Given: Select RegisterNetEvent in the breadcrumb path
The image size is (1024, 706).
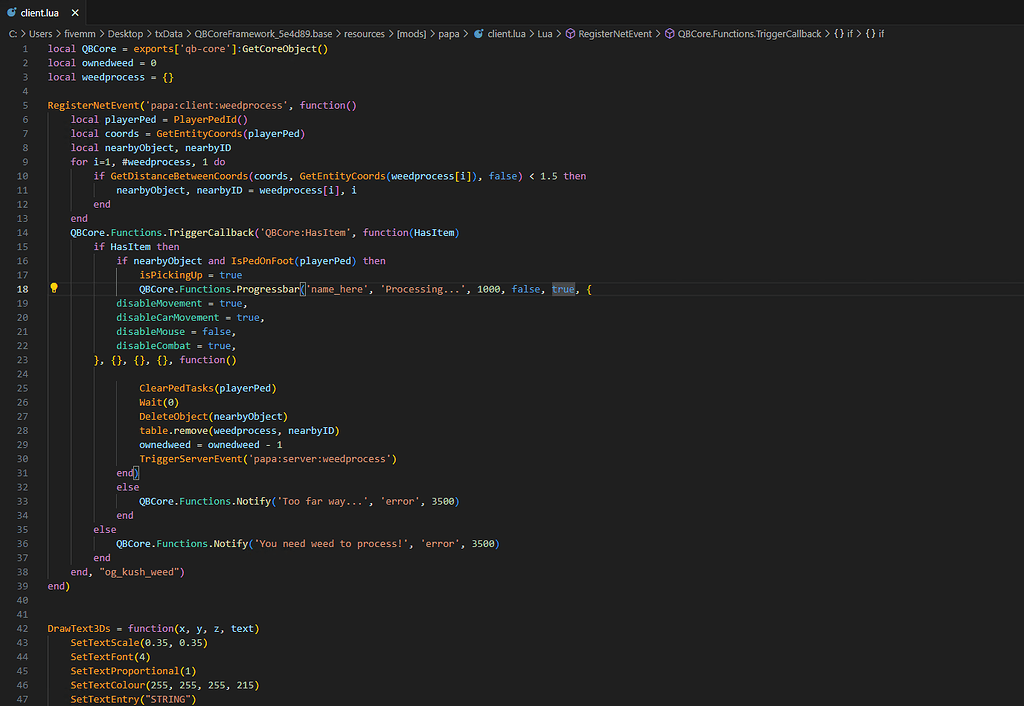Looking at the screenshot, I should [617, 33].
